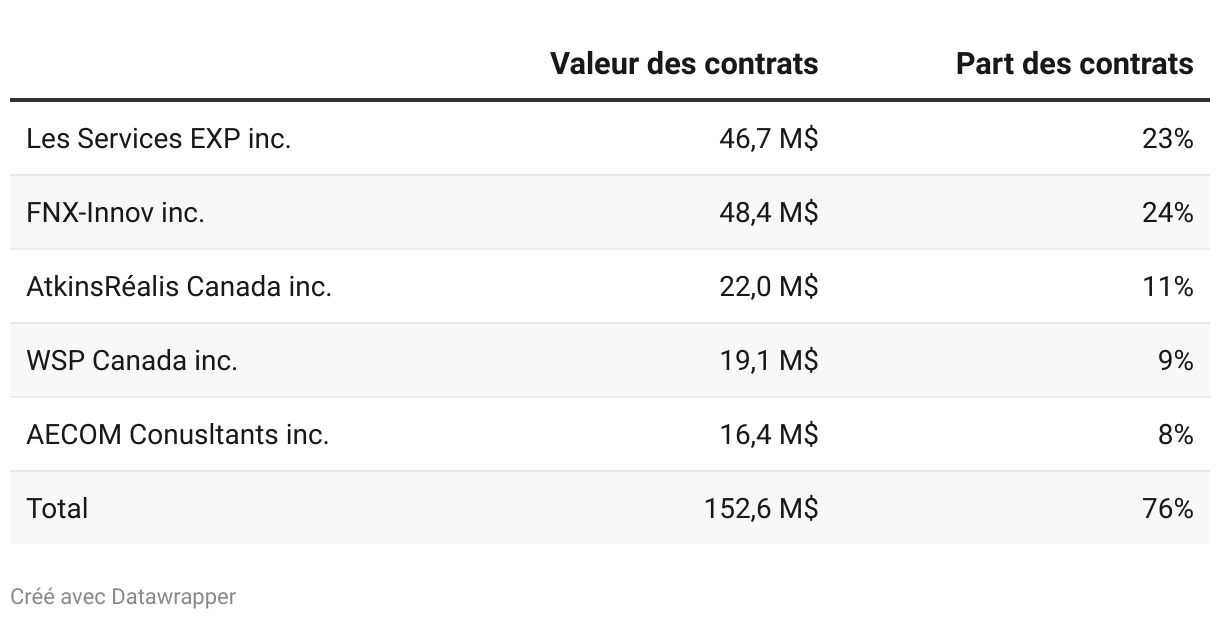Select the 'AECOM Conusltants inc.' row label
This screenshot has height=620, width=1220.
178,434
